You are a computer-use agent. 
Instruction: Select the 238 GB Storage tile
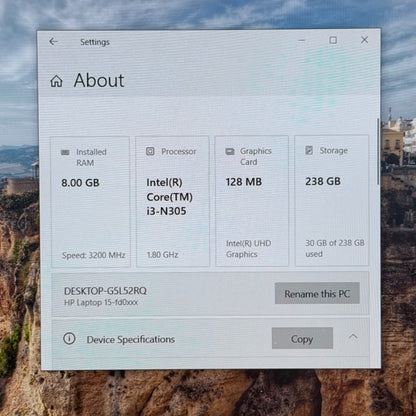tap(332, 200)
